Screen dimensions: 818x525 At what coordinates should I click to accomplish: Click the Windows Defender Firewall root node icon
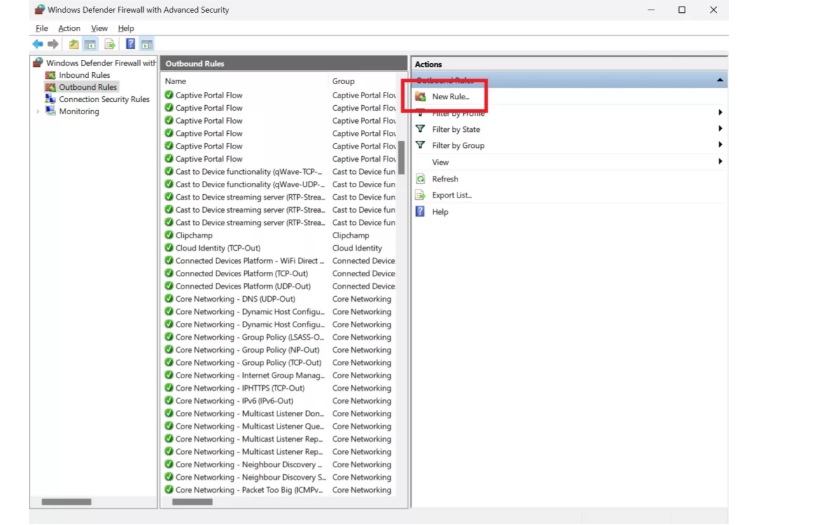point(38,63)
